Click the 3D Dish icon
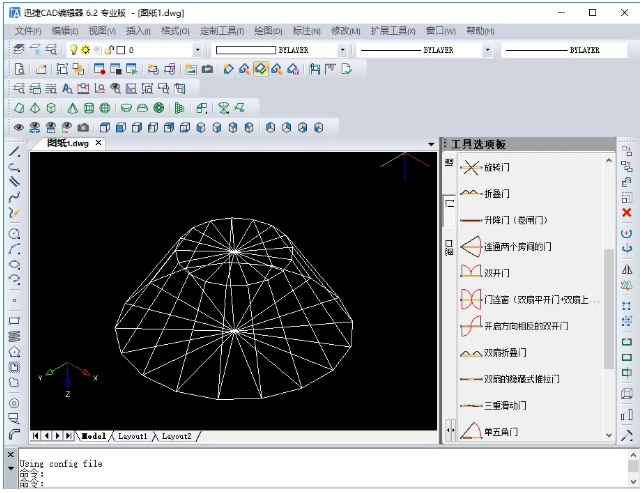Viewport: 643px width, 493px height. [x=126, y=108]
